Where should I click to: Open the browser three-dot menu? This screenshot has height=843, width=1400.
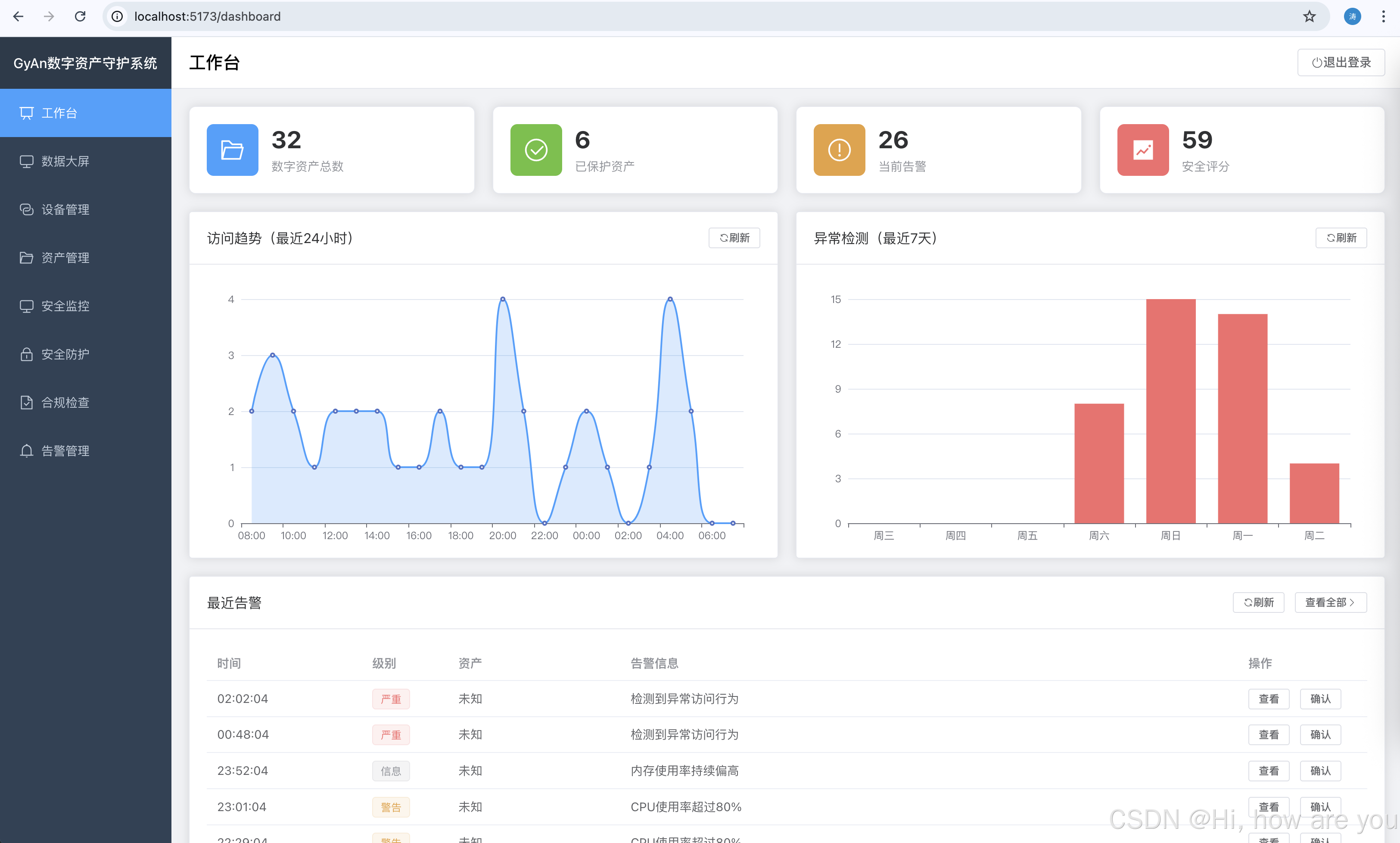(x=1384, y=16)
